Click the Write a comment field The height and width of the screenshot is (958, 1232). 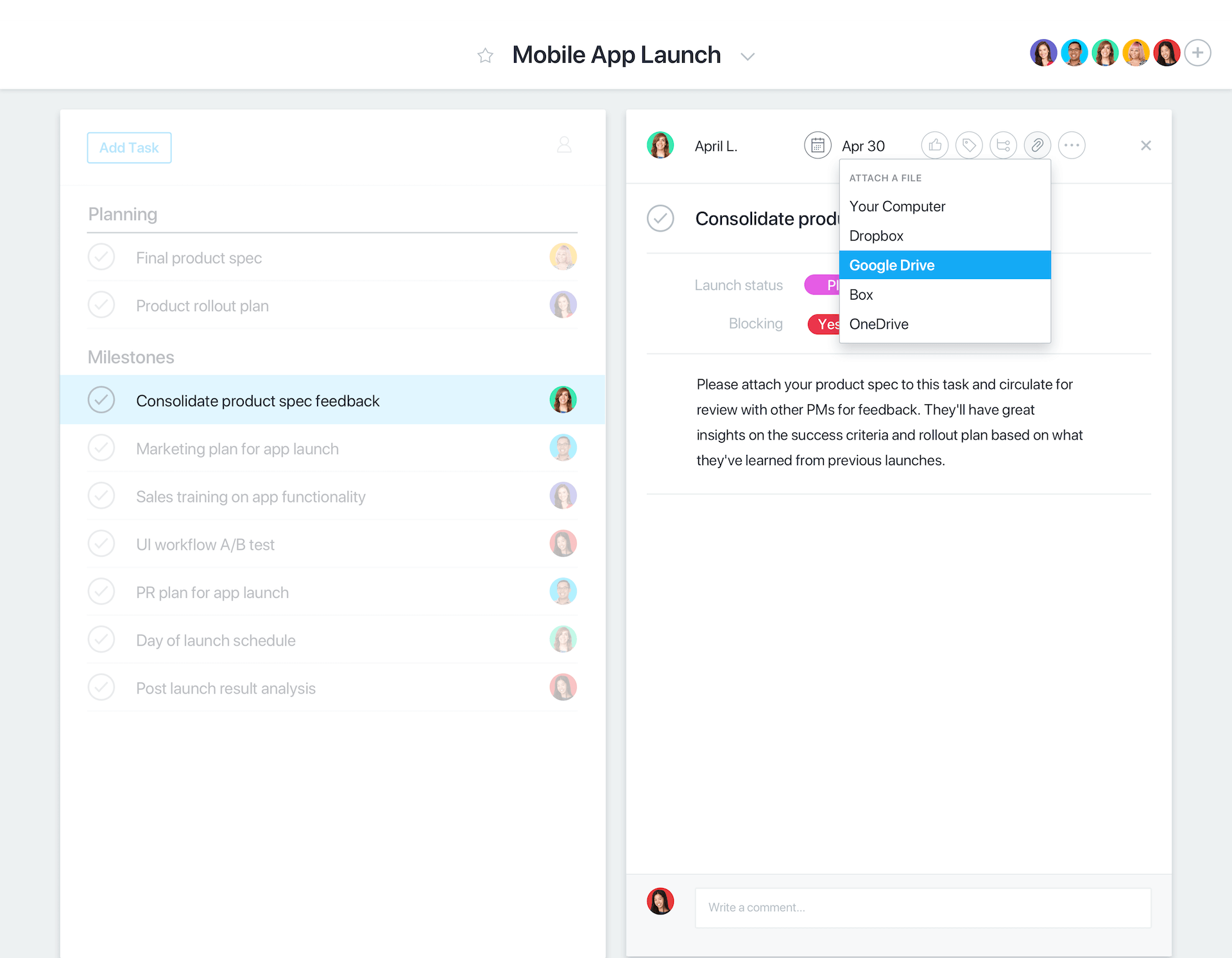pyautogui.click(x=922, y=907)
